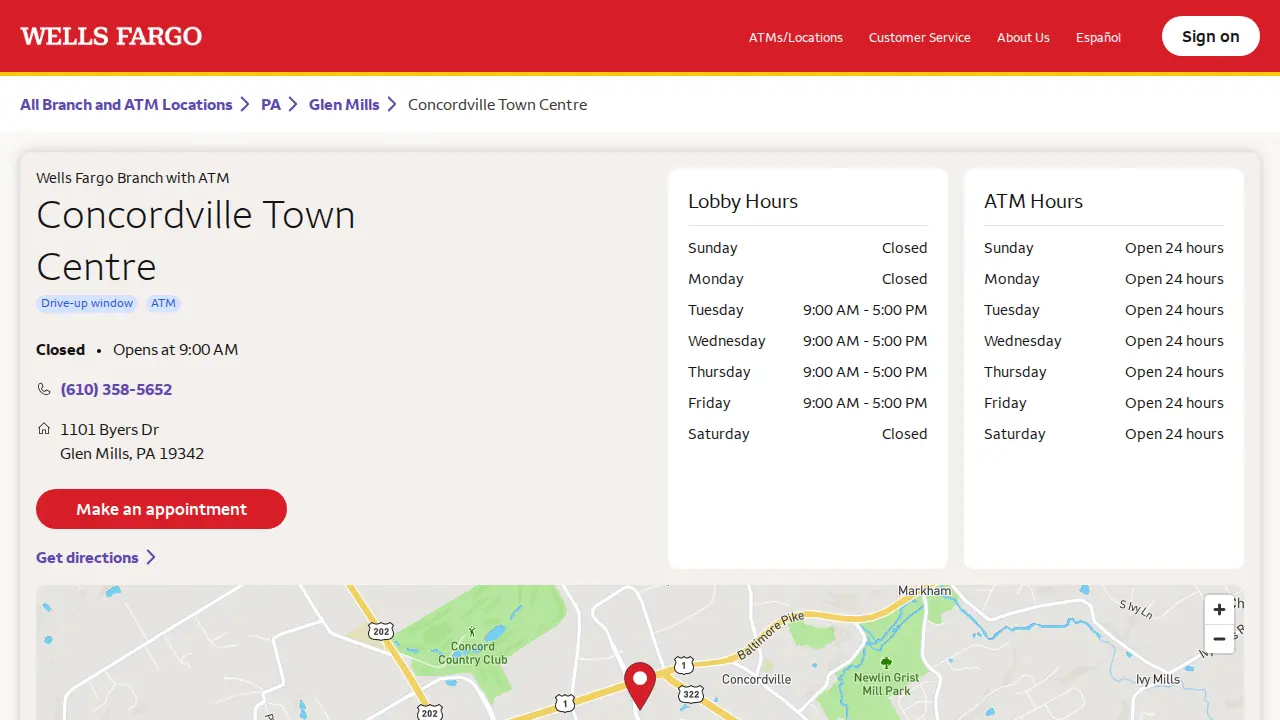
Task: Zoom in on the map
Action: pos(1219,609)
